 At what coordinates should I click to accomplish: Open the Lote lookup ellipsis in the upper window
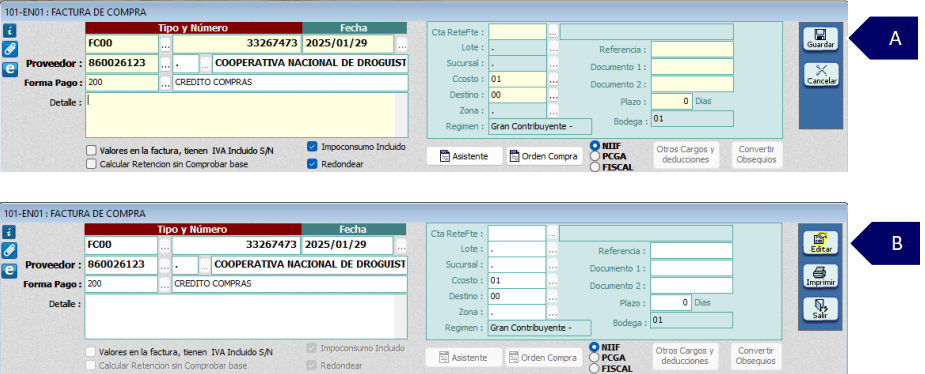pos(553,48)
